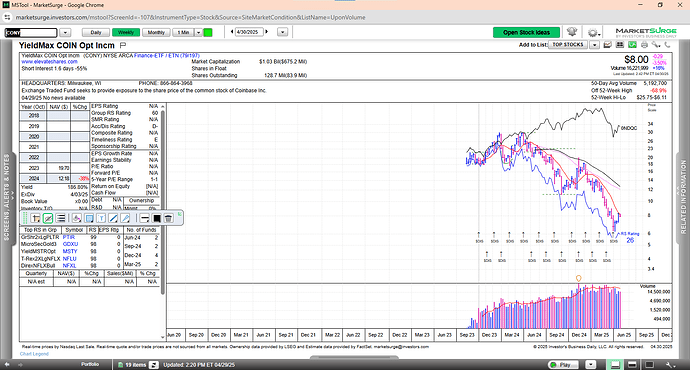Click the list sort arrows icon
Viewport: 690px width, 370px height.
point(154,365)
